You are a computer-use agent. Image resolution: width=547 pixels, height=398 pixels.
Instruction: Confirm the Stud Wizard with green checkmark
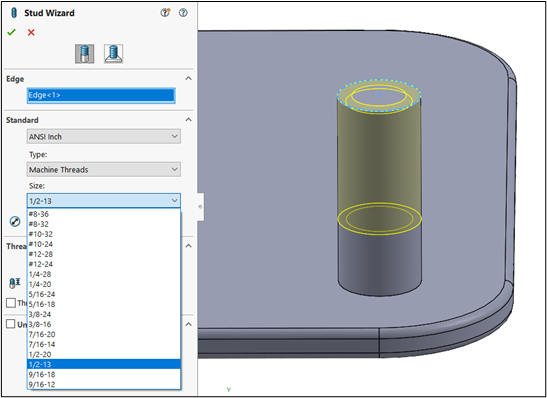(x=12, y=32)
